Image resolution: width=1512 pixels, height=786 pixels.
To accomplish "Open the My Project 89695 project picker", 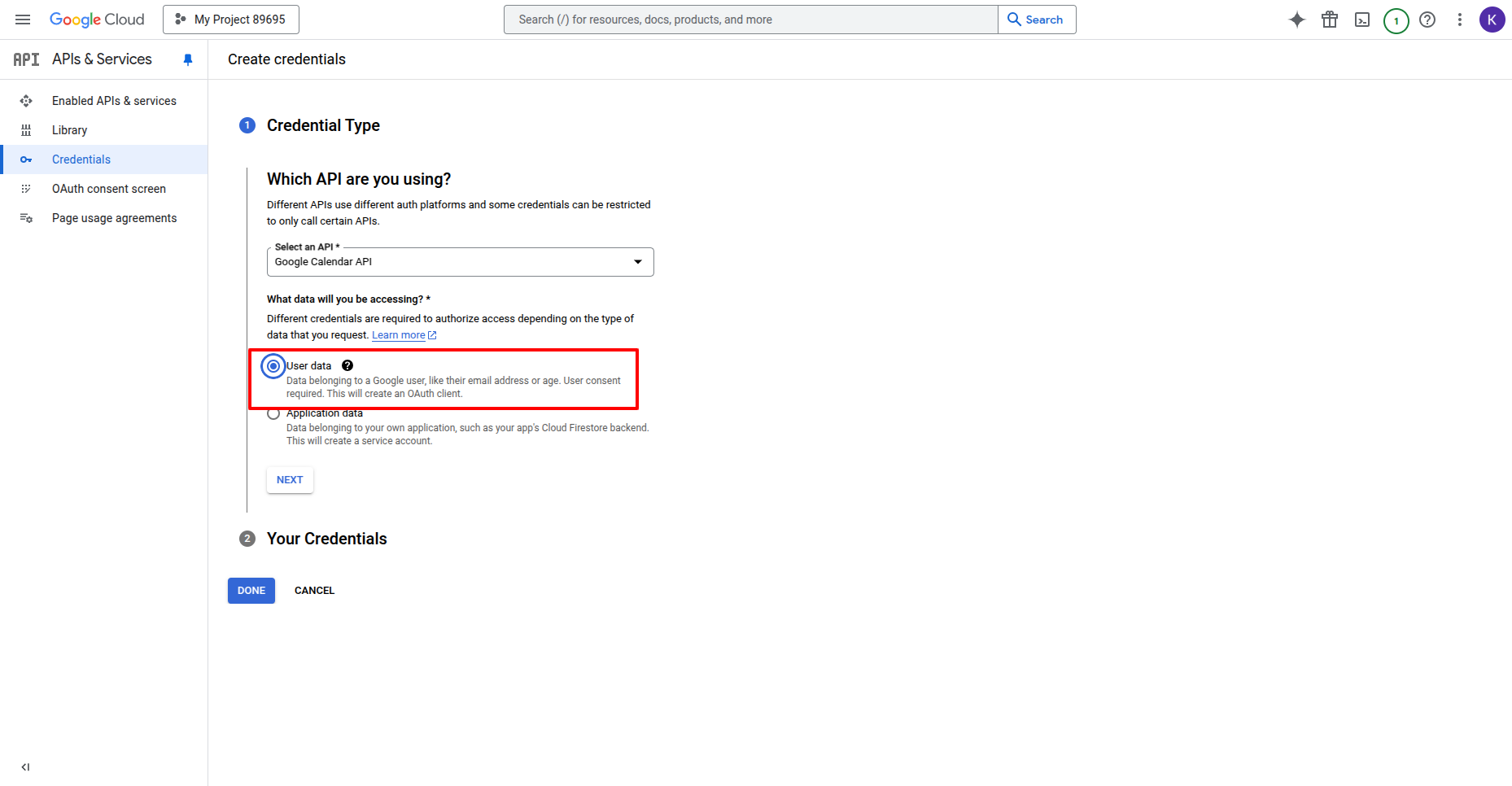I will 231,20.
